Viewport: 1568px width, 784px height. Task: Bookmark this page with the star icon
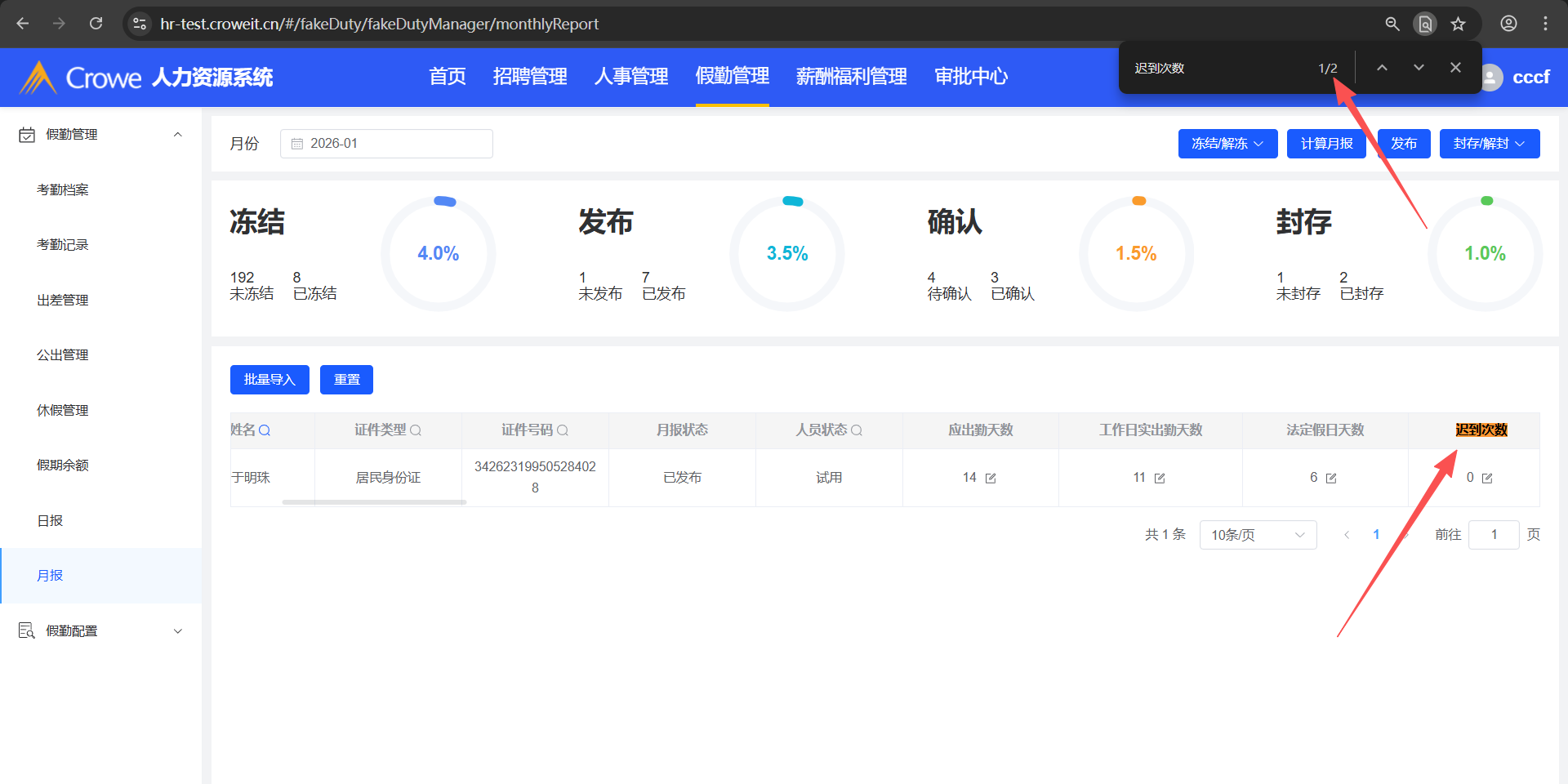(1459, 24)
